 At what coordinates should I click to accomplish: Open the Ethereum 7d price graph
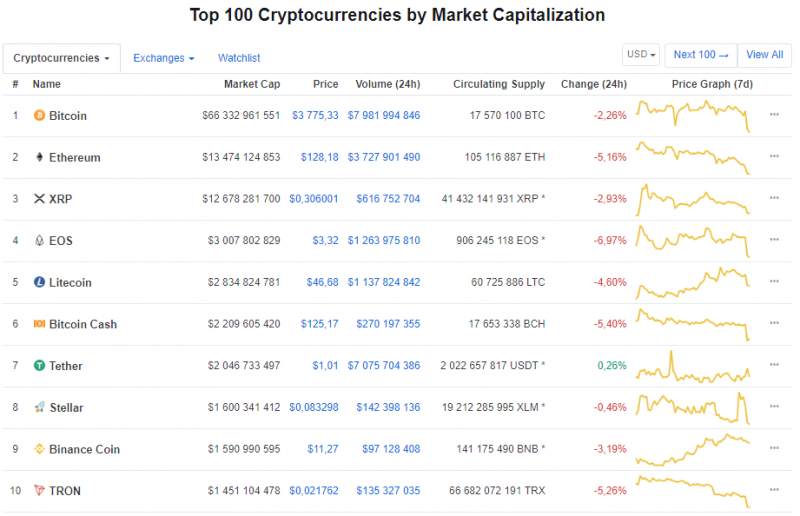click(x=693, y=158)
